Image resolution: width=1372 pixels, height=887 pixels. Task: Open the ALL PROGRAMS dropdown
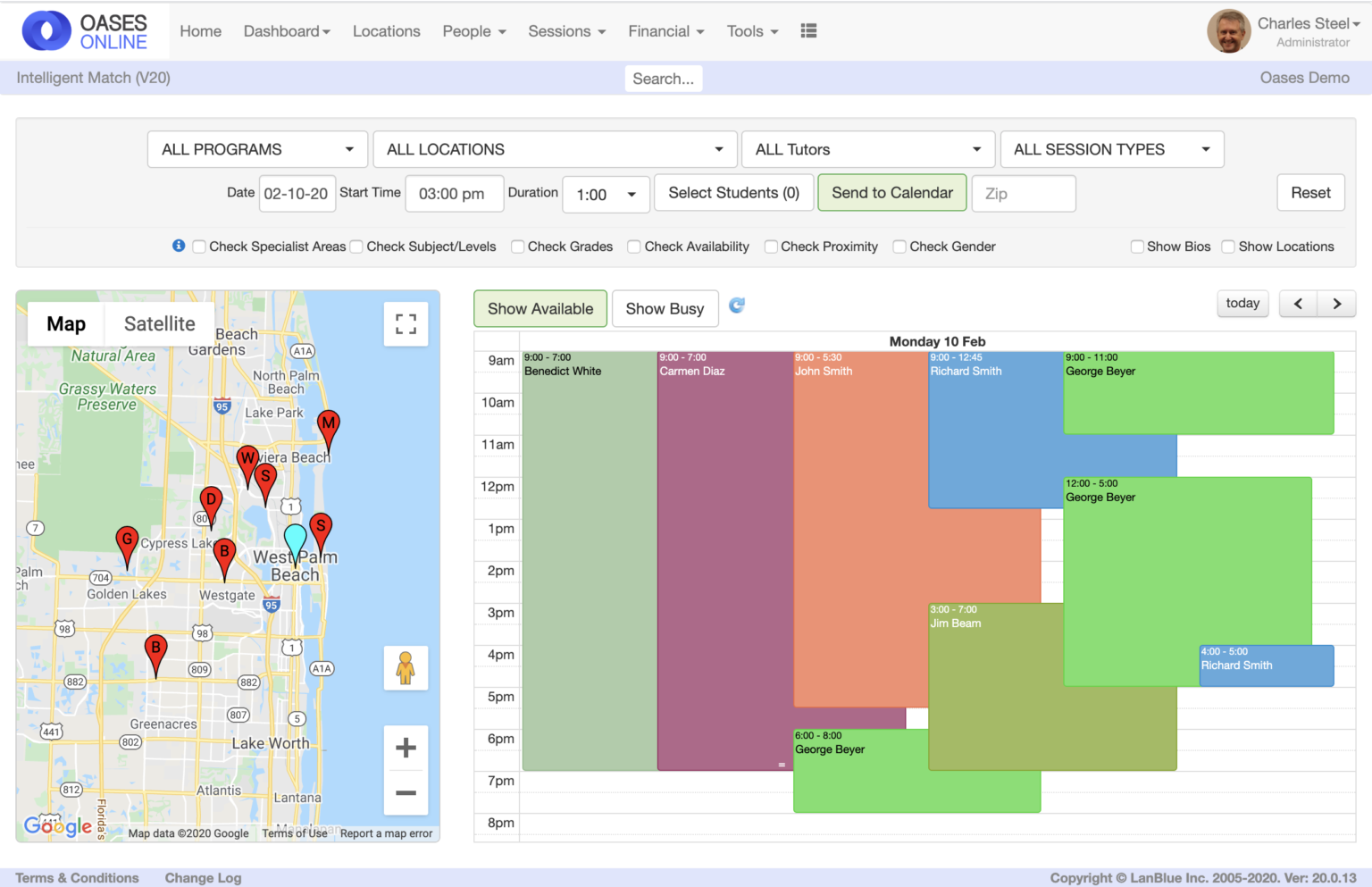256,149
